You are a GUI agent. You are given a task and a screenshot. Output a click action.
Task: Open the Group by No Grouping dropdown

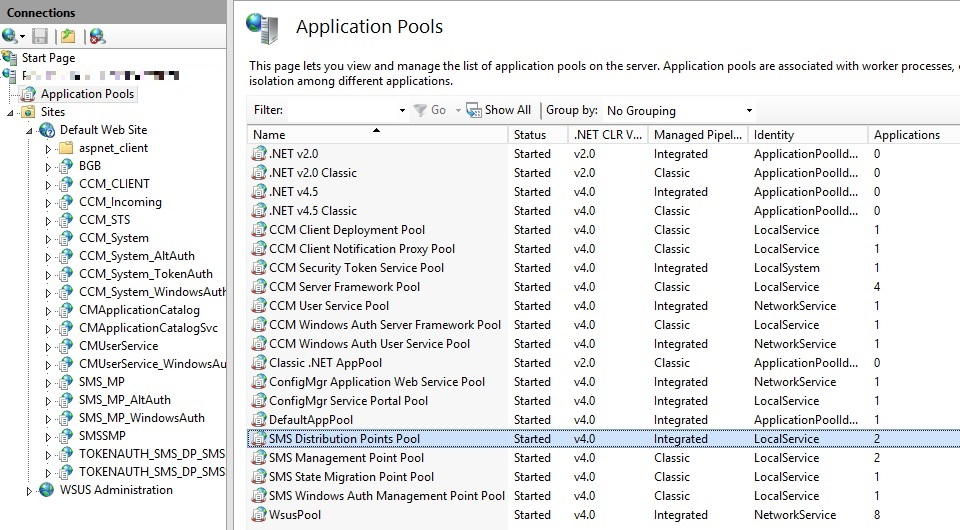coord(749,111)
